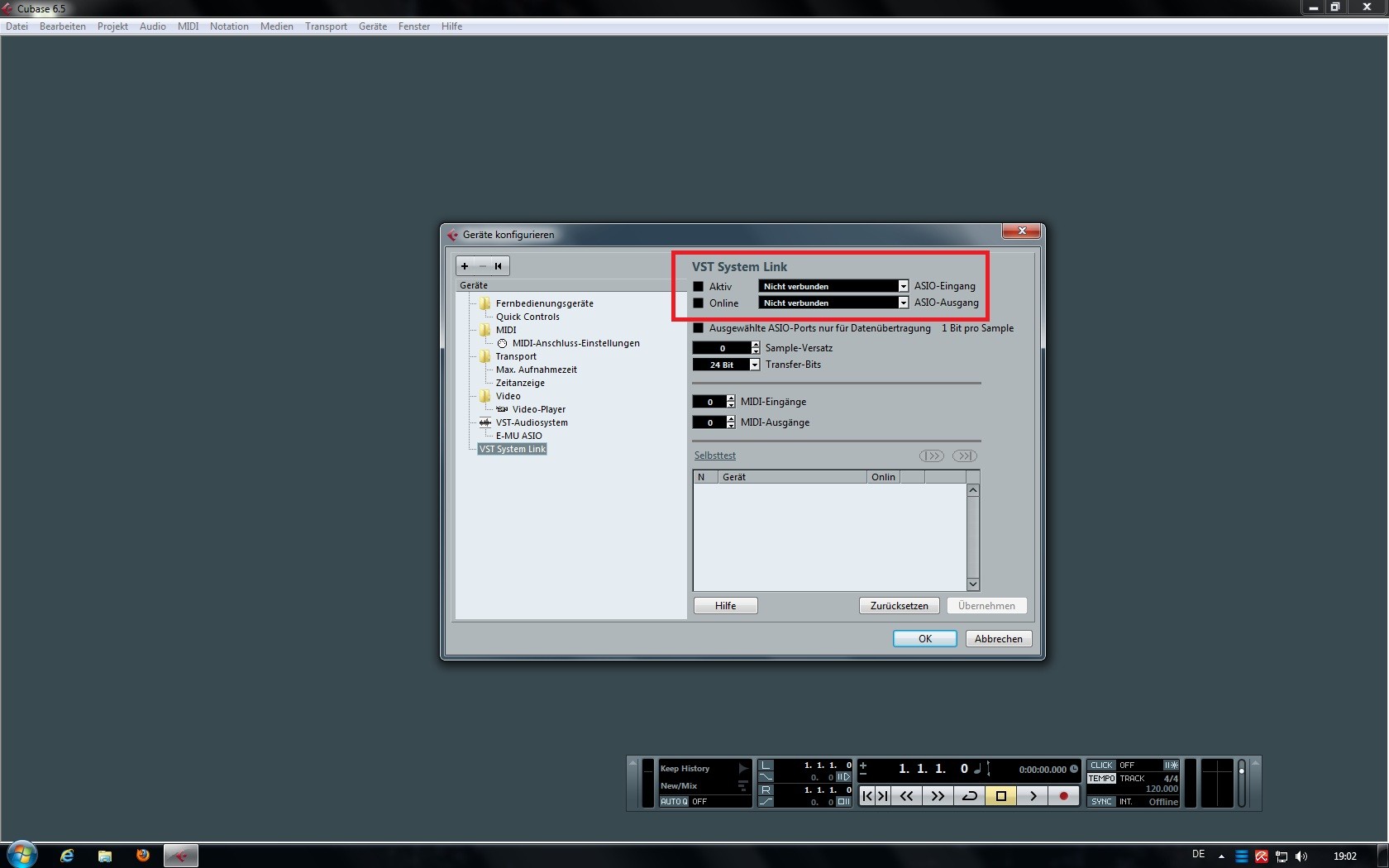Click the Selbsttest link
Screen dimensions: 1389x868
point(715,455)
